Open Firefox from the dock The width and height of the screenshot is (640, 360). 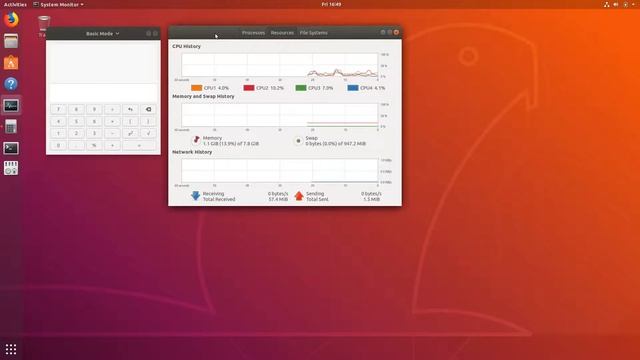pyautogui.click(x=11, y=20)
